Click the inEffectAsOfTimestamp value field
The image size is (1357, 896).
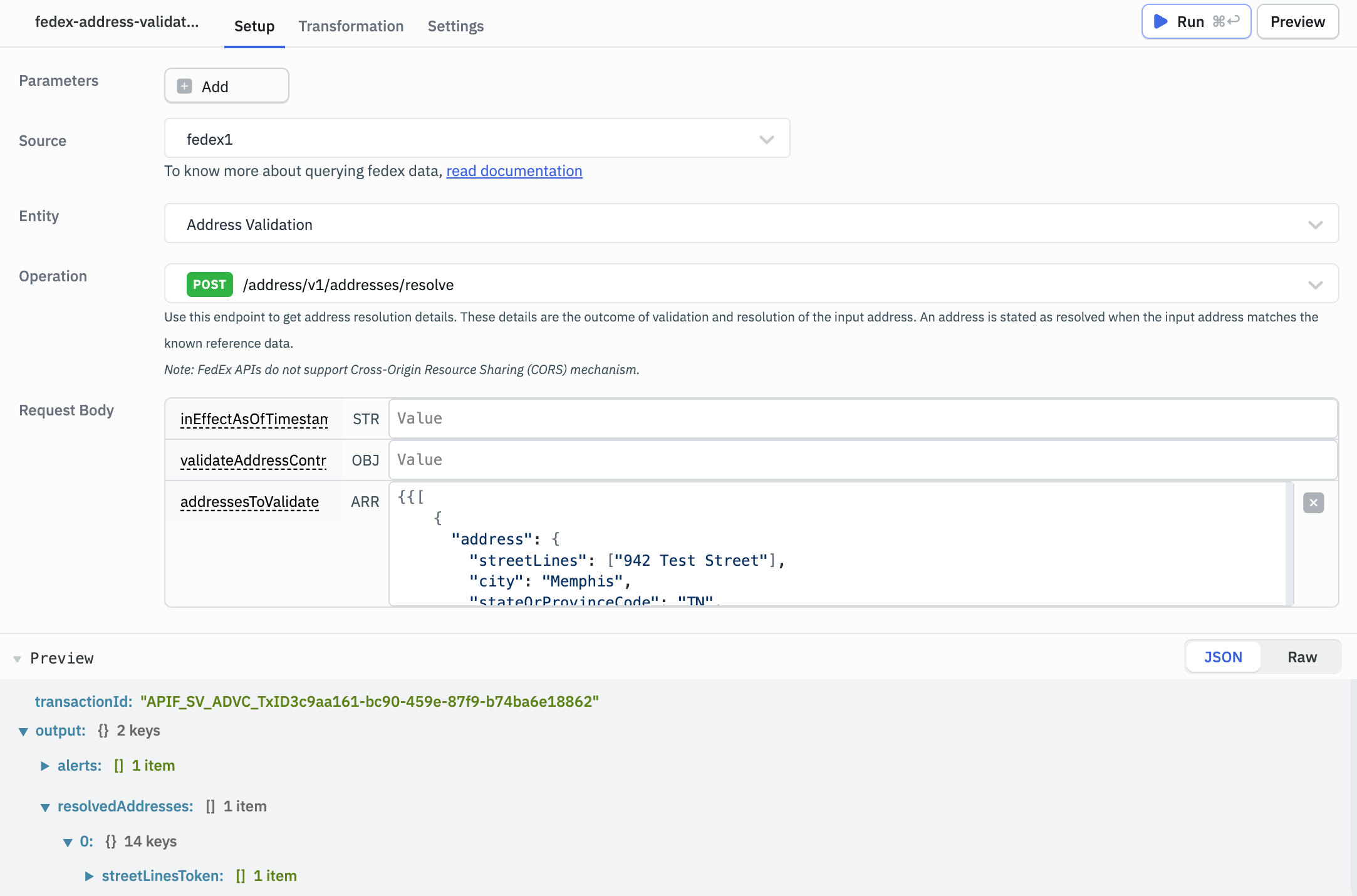point(862,419)
